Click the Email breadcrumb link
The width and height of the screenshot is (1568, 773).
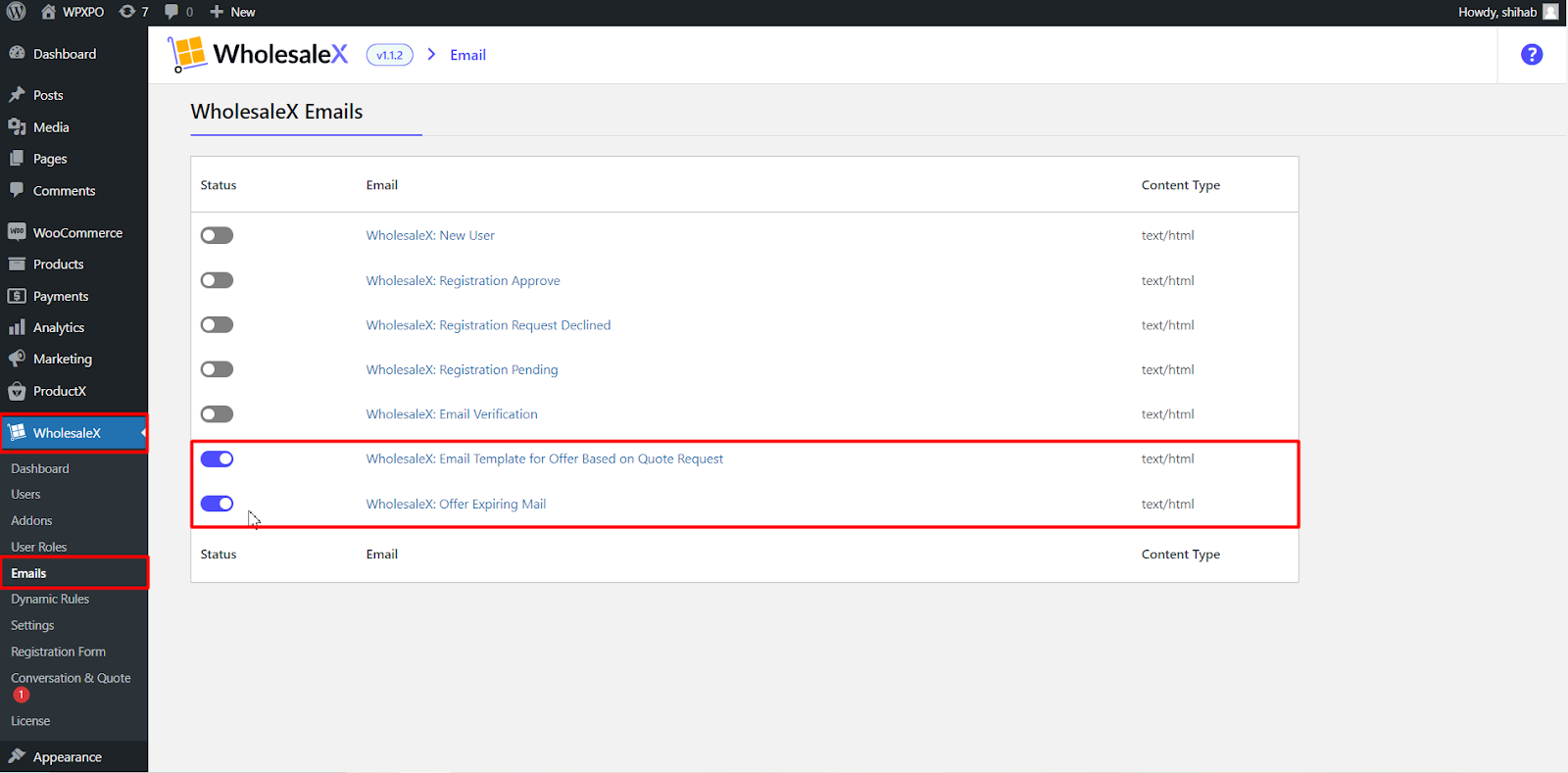[x=467, y=55]
